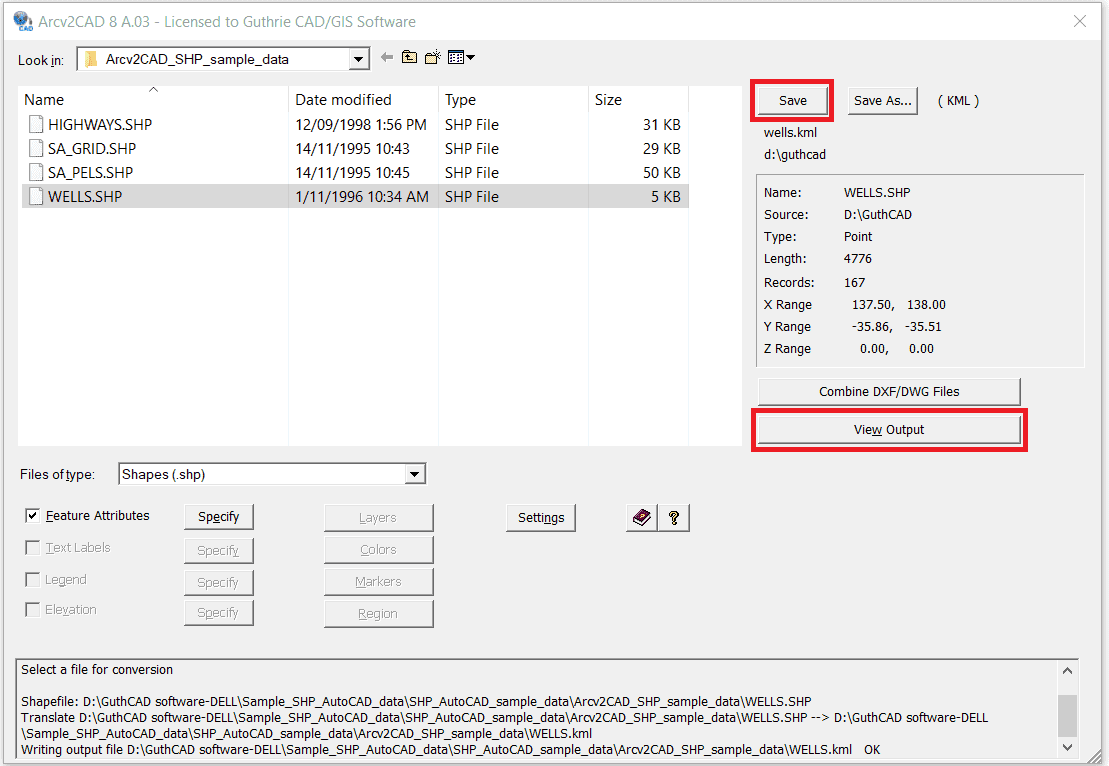The image size is (1109, 766).
Task: Click Specify next to Elevation
Action: pyautogui.click(x=219, y=613)
